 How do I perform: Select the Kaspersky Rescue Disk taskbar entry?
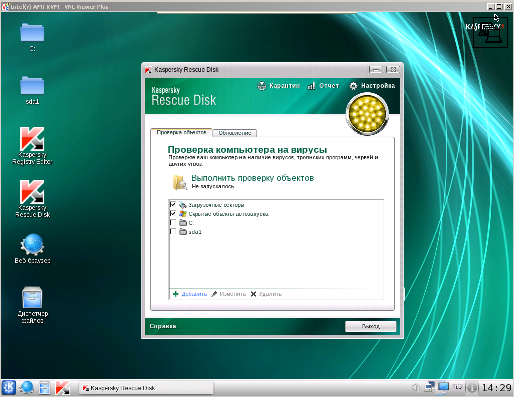pos(146,388)
